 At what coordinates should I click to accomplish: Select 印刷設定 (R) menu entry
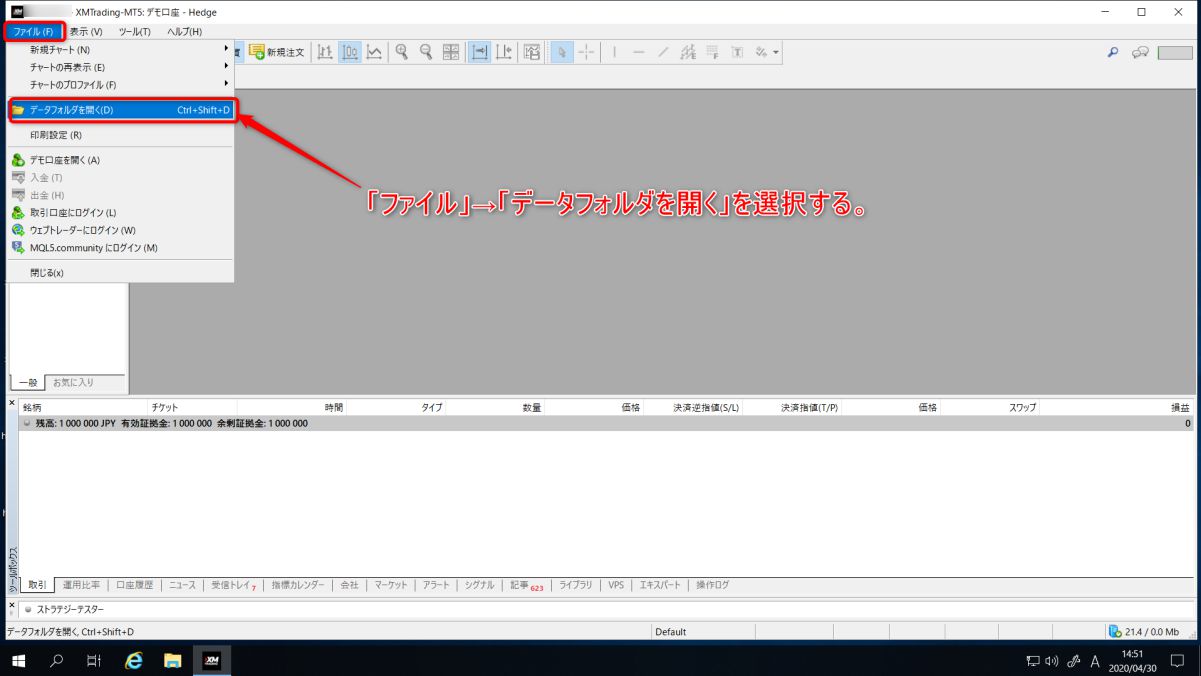click(x=121, y=135)
